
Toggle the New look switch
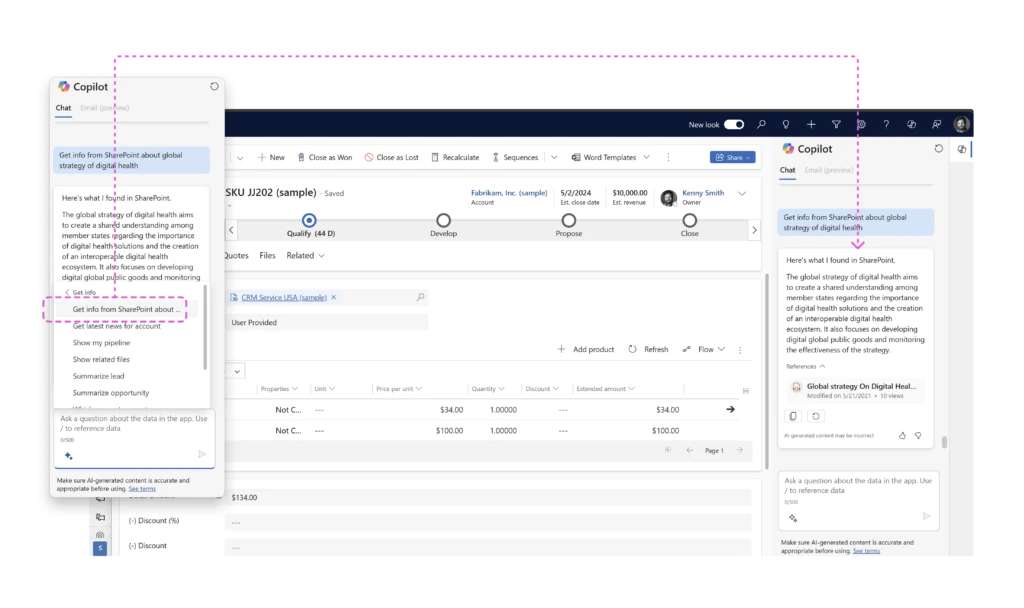point(734,125)
